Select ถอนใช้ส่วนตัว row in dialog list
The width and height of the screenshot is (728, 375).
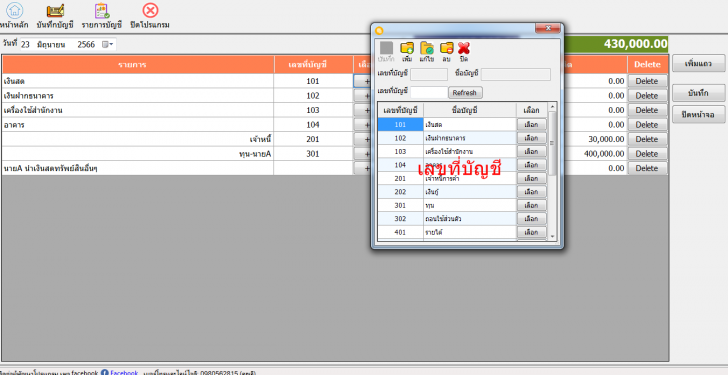coord(470,219)
